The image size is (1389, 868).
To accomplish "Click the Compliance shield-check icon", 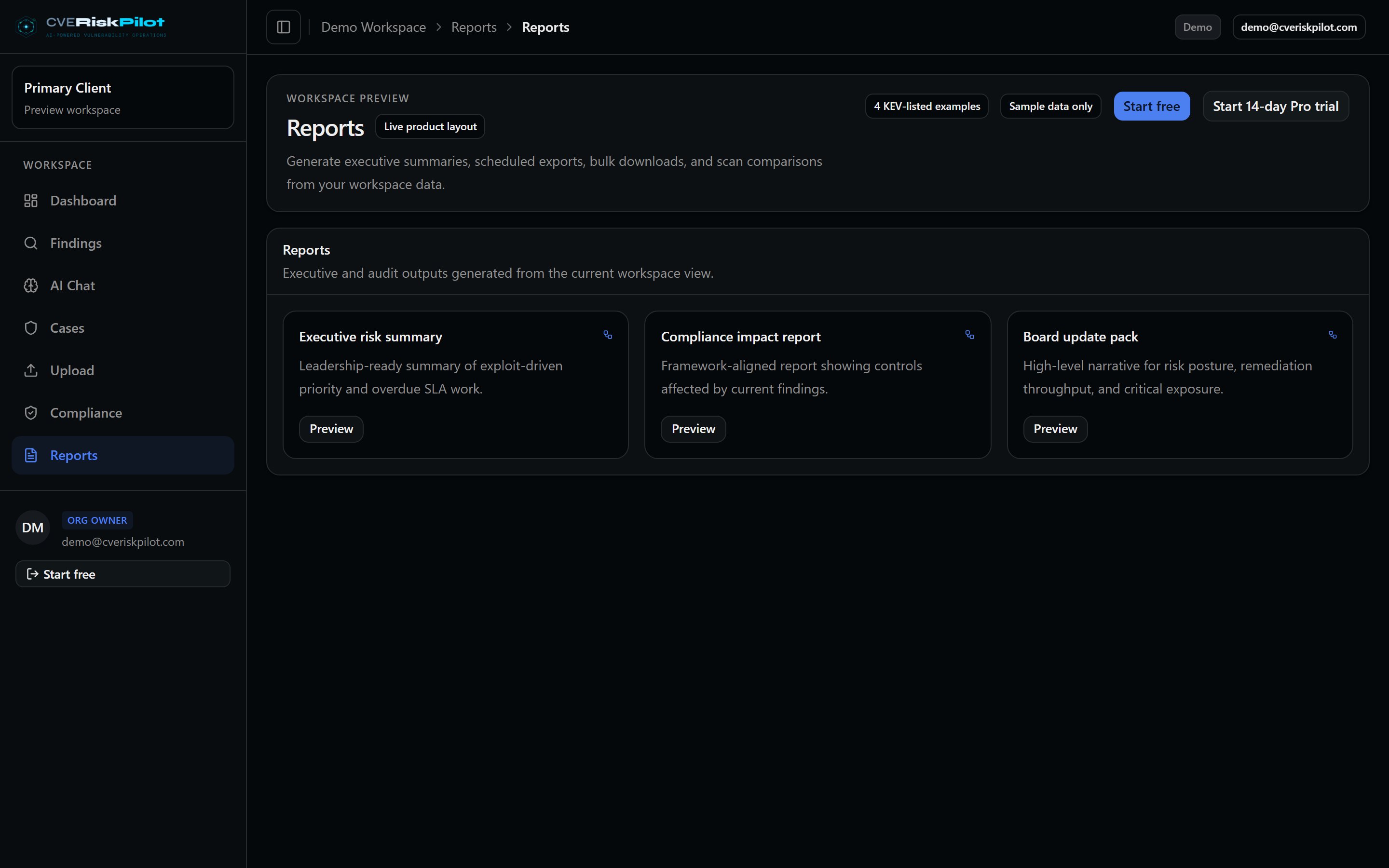I will tap(31, 413).
